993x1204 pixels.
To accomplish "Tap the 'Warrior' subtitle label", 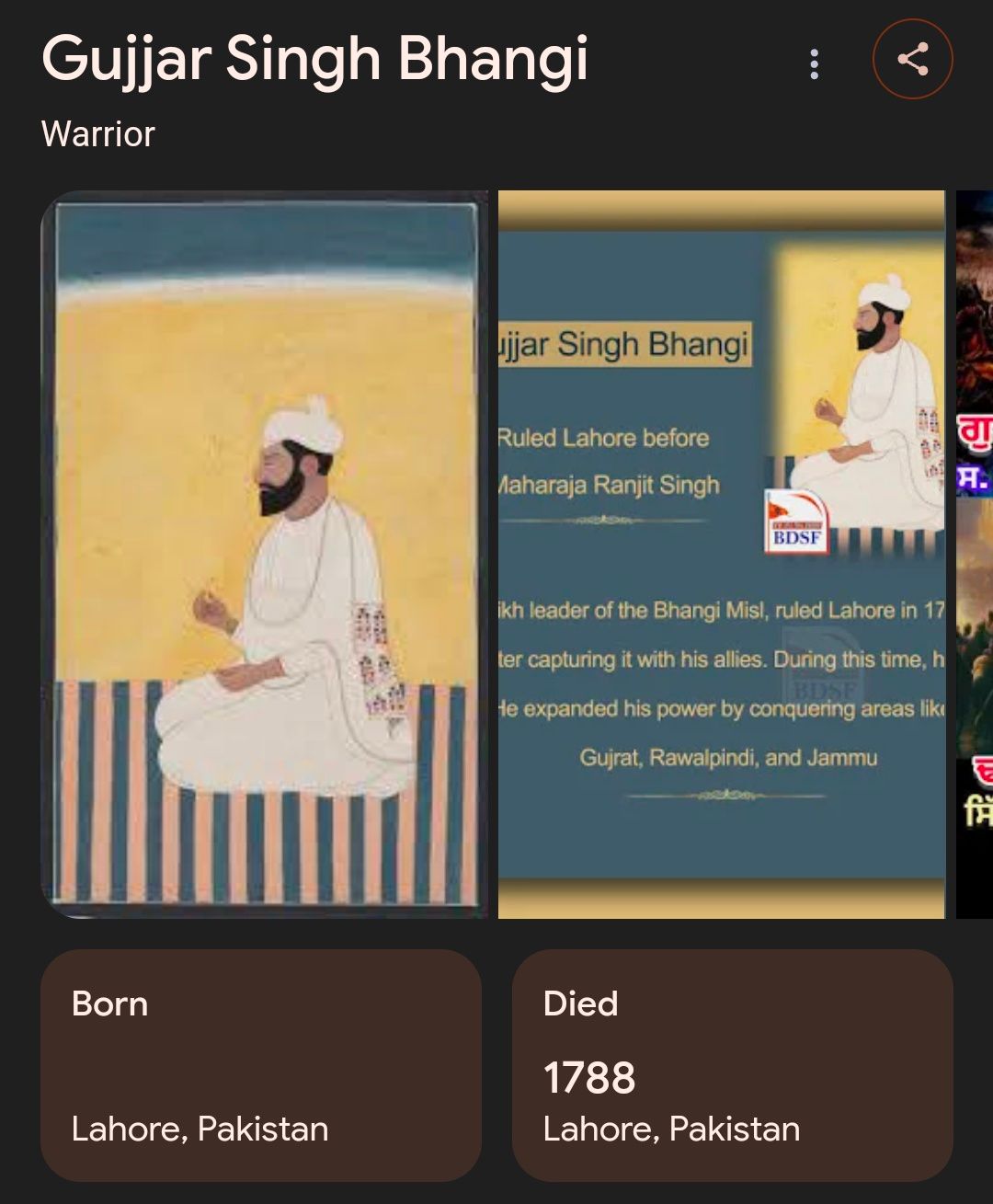I will 98,134.
